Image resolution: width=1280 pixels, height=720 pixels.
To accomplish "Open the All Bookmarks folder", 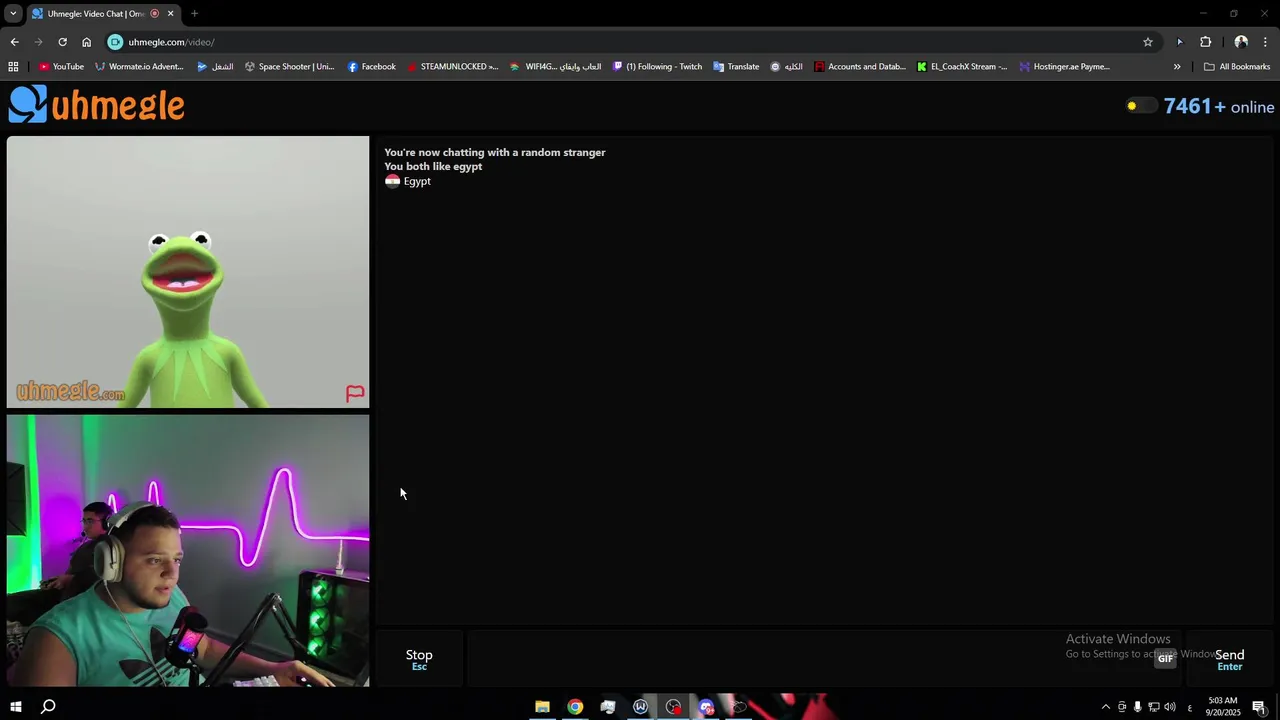I will pyautogui.click(x=1237, y=67).
